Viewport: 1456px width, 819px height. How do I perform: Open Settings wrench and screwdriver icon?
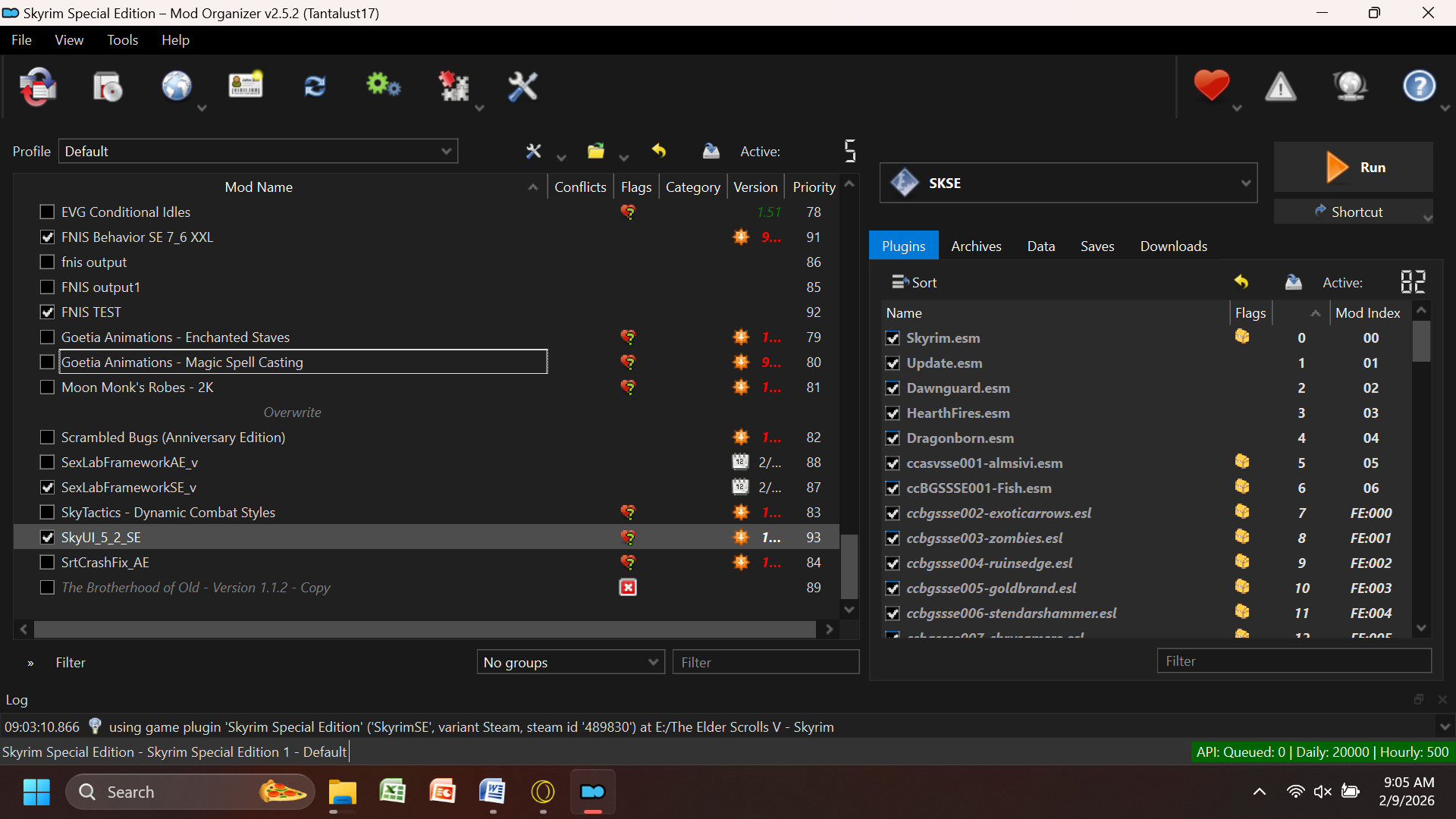pos(522,86)
